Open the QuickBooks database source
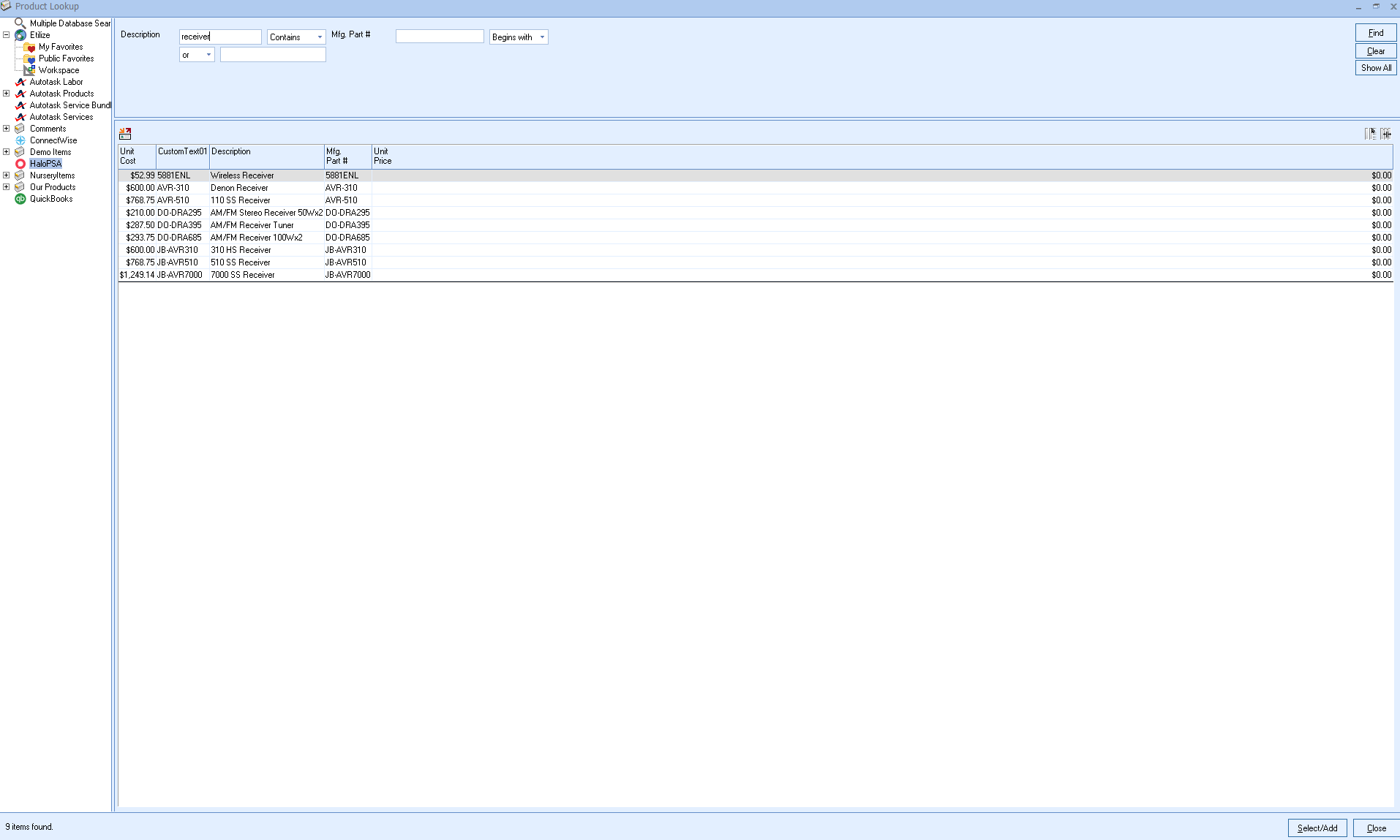 [50, 199]
